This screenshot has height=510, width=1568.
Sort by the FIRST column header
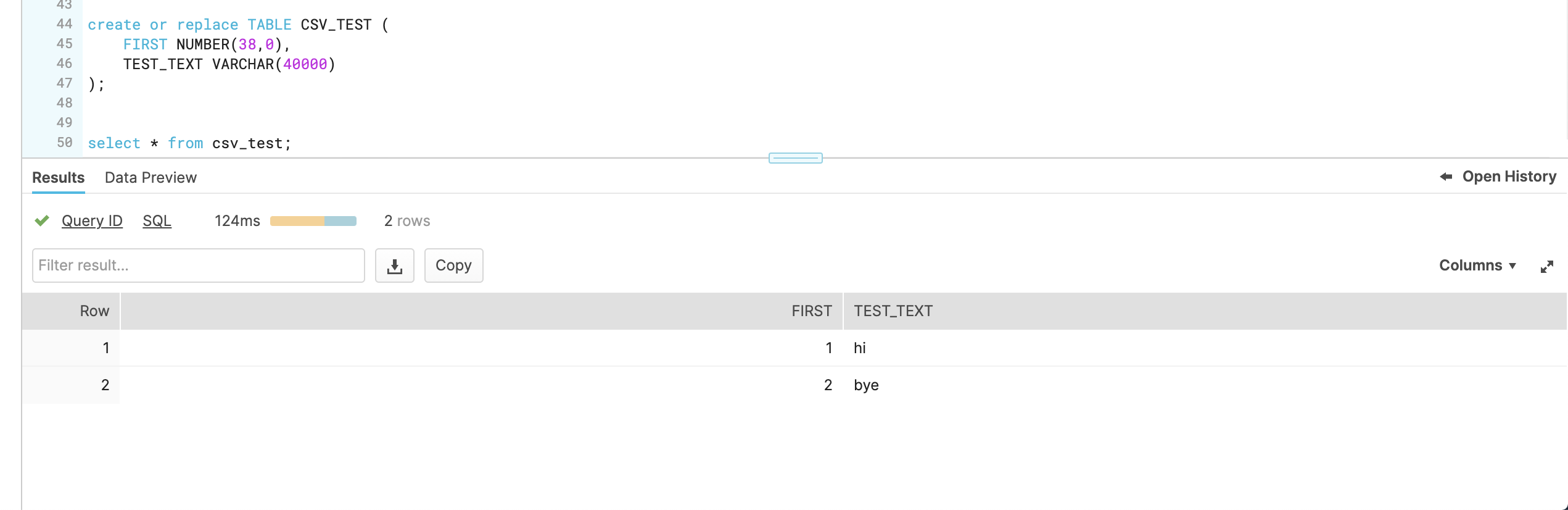[x=811, y=311]
